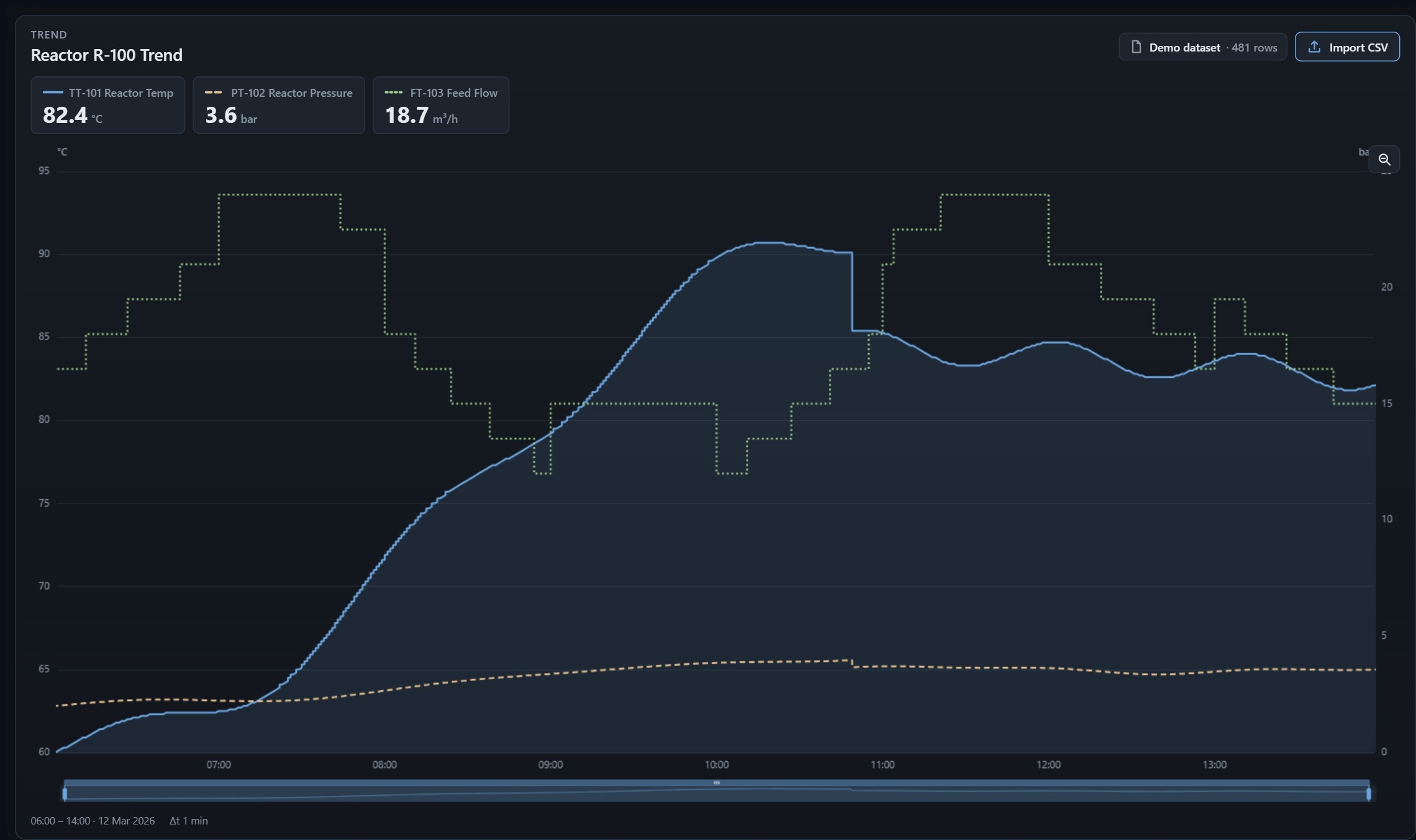Click the orange PT-102 dashed legend swatch
Screen dimensions: 1416x840
pos(214,93)
